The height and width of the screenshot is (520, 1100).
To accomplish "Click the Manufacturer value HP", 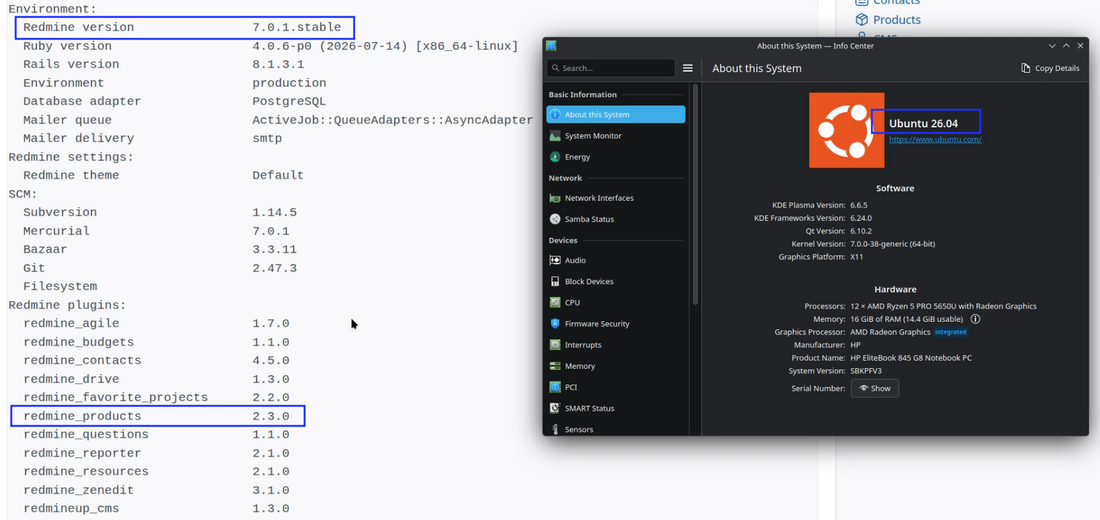I will pos(855,345).
